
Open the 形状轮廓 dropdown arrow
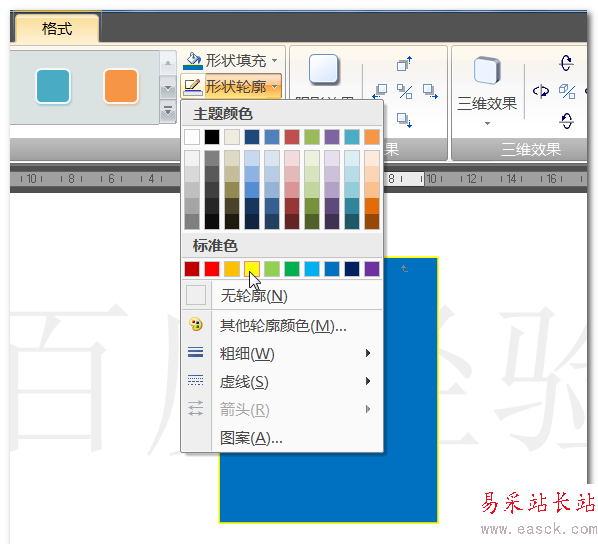(x=275, y=87)
